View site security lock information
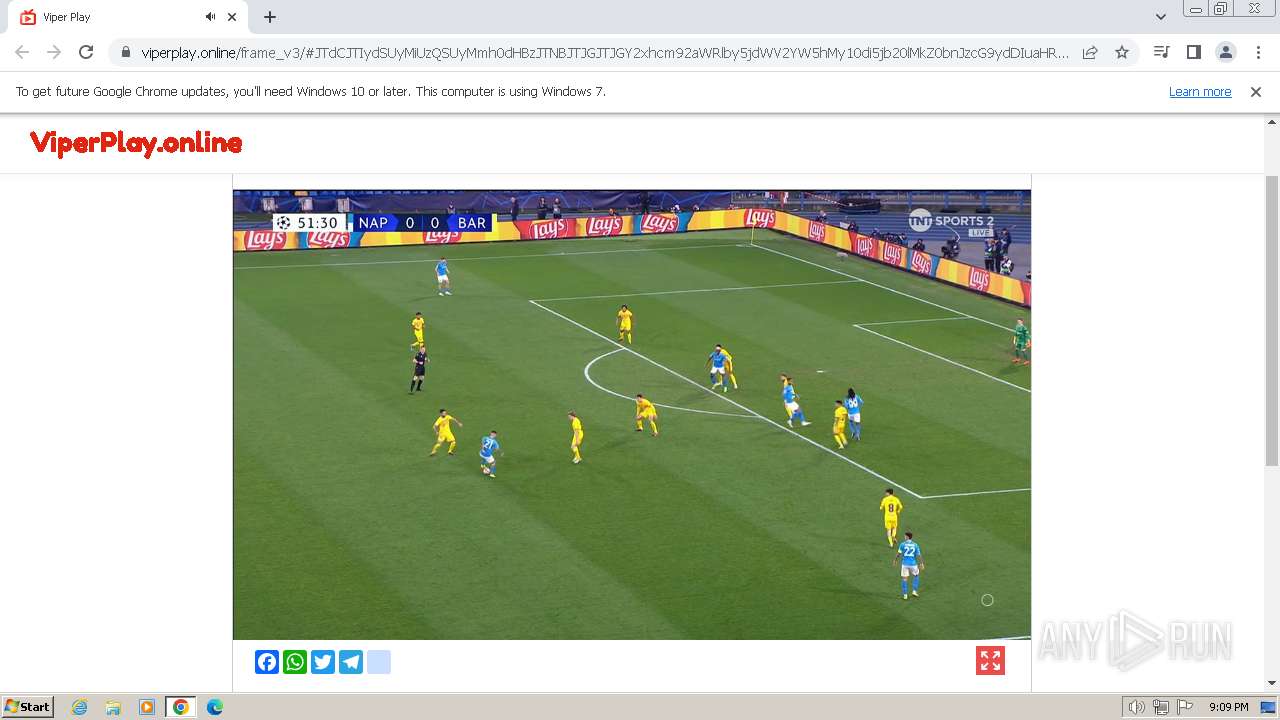This screenshot has height=720, width=1280. 126,52
